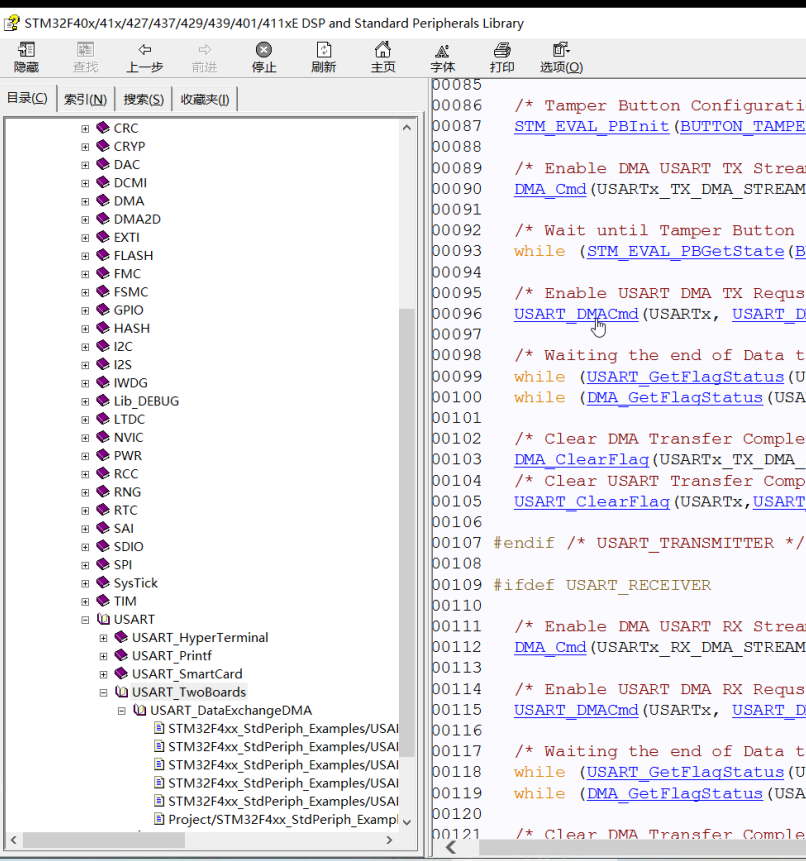The width and height of the screenshot is (806, 861).
Task: Switch to the Search (搜索) tab
Action: (143, 99)
